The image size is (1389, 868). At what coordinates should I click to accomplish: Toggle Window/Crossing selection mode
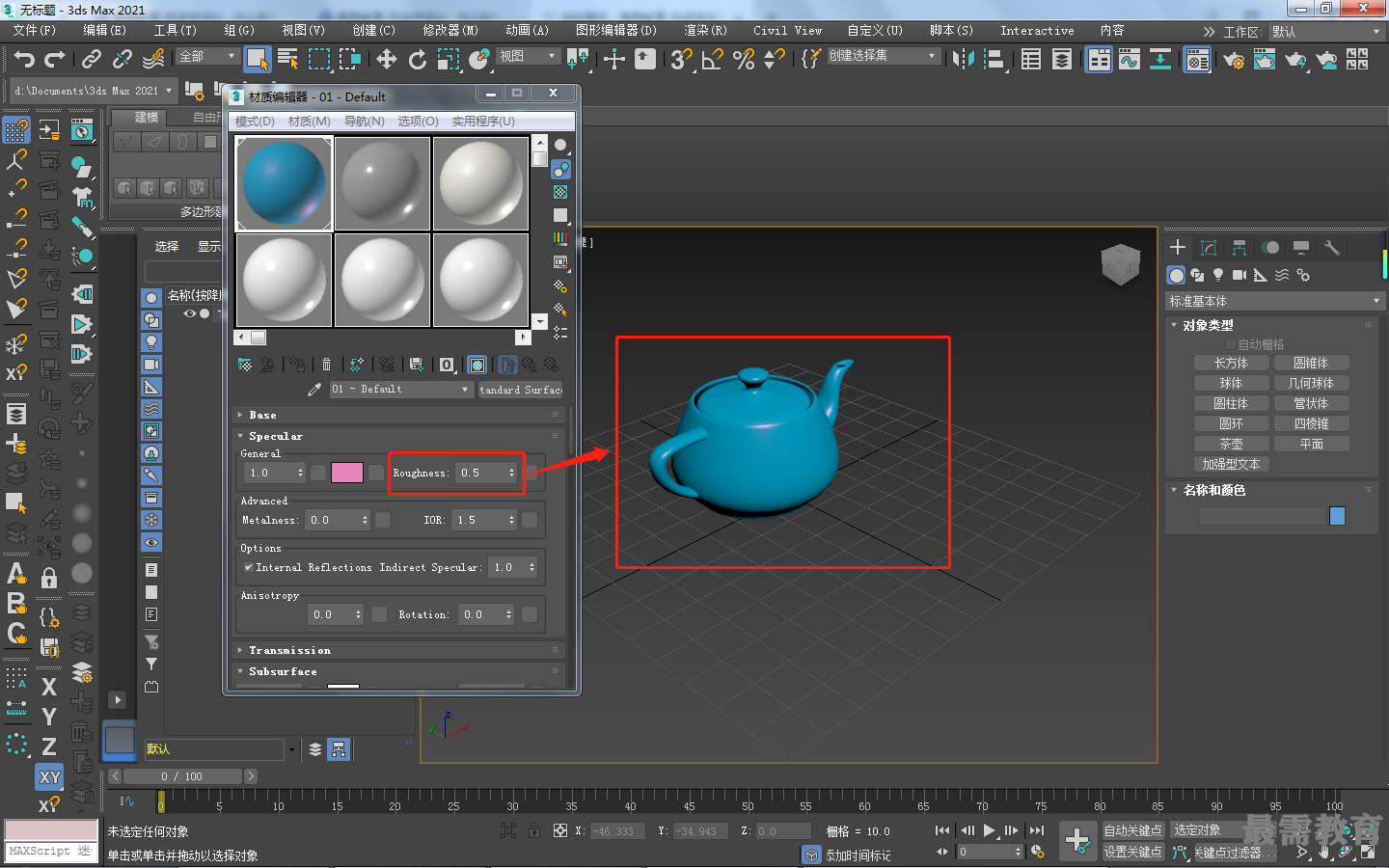pyautogui.click(x=350, y=60)
